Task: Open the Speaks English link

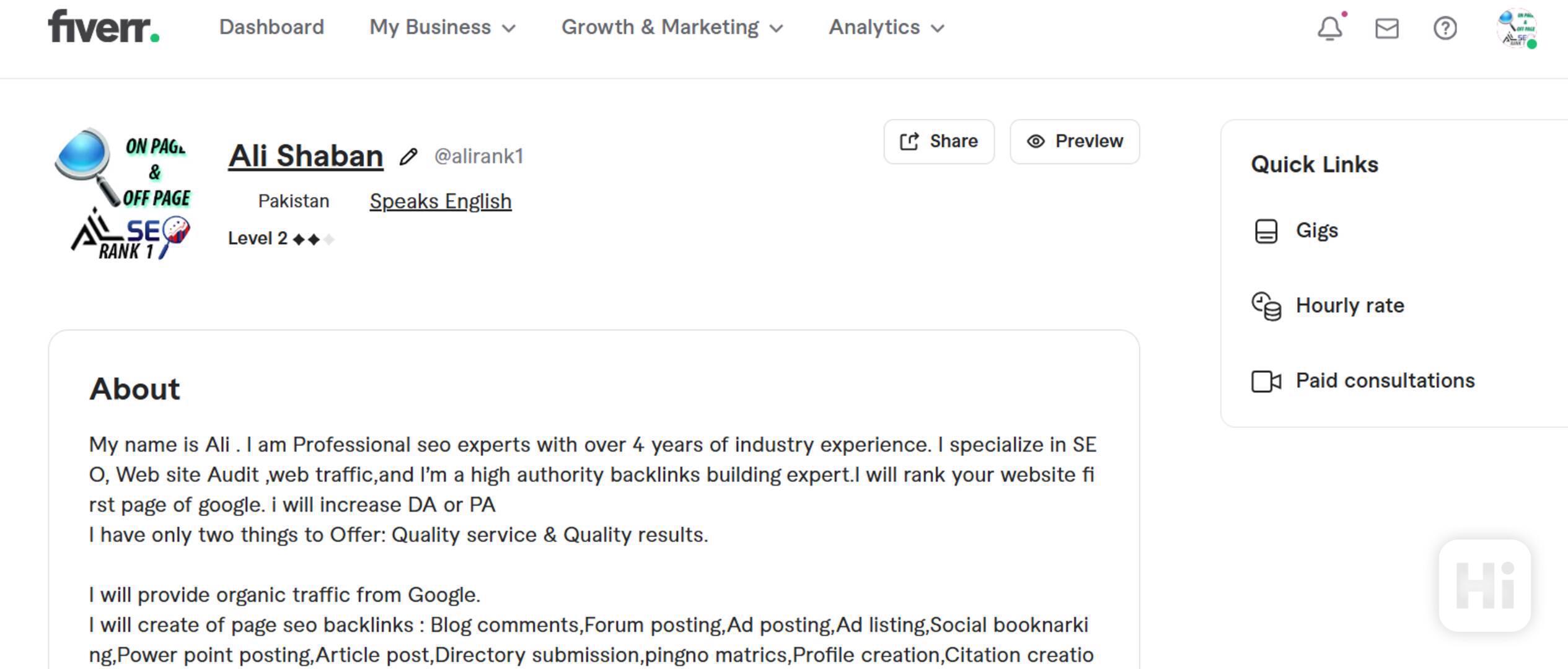Action: pyautogui.click(x=441, y=201)
